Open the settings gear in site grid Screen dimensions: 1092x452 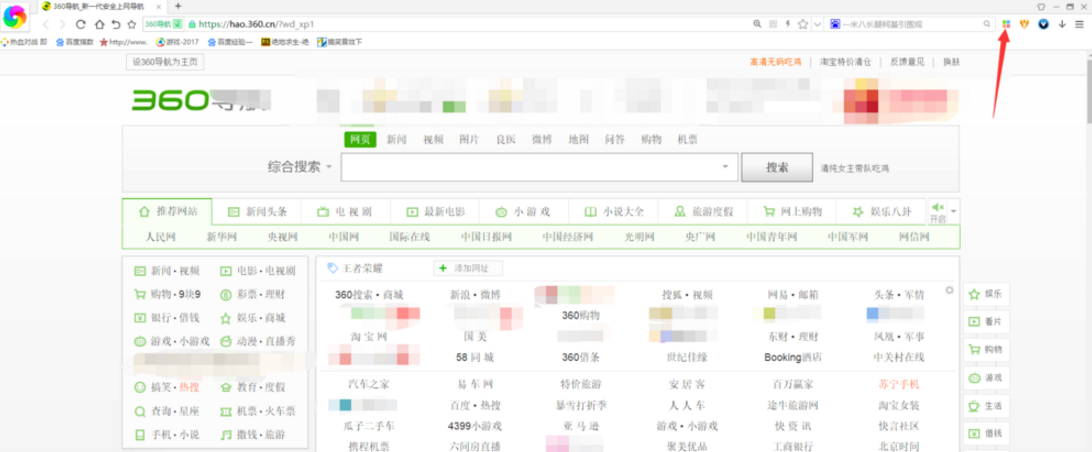click(949, 290)
